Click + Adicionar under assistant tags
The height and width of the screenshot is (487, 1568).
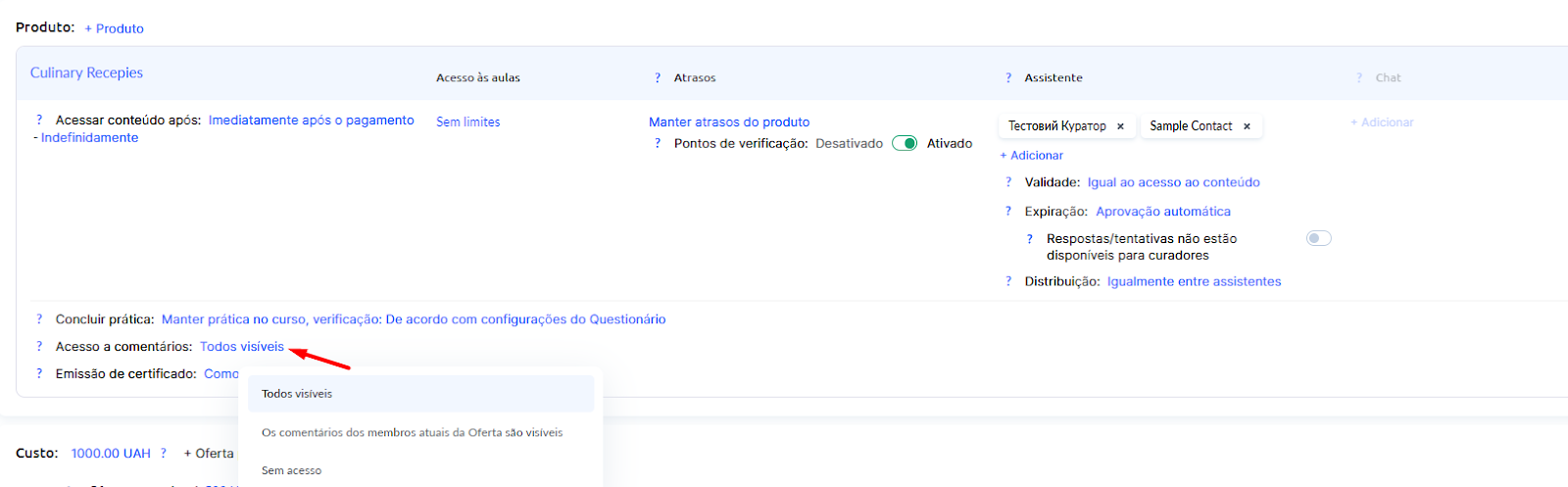1031,156
